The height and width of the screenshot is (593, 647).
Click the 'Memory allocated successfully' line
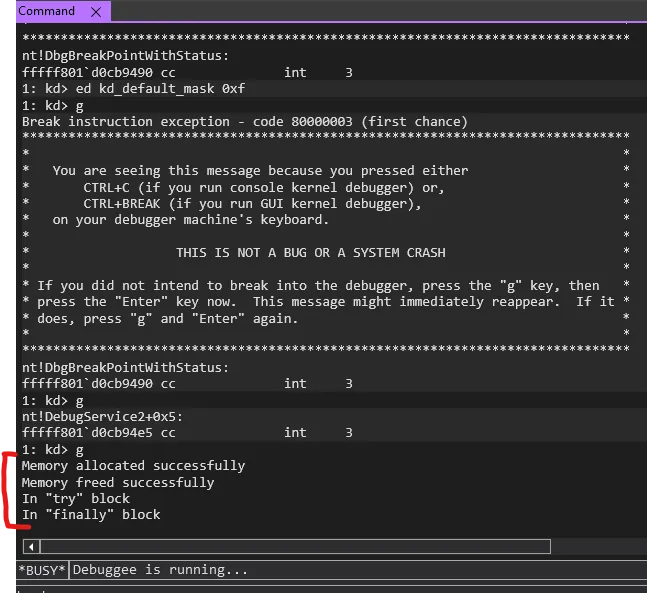pyautogui.click(x=133, y=466)
